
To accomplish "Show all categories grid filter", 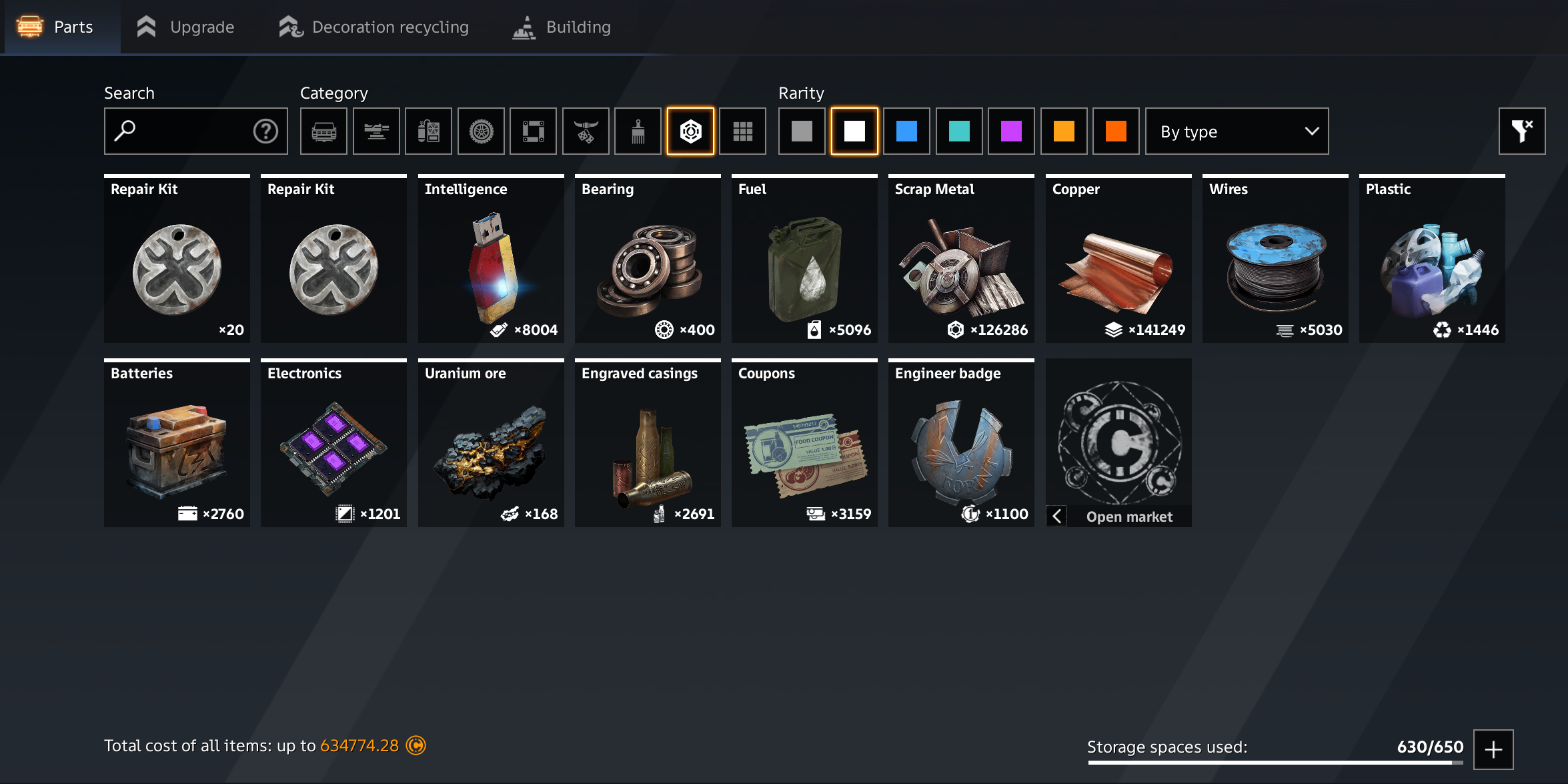I will tap(742, 131).
